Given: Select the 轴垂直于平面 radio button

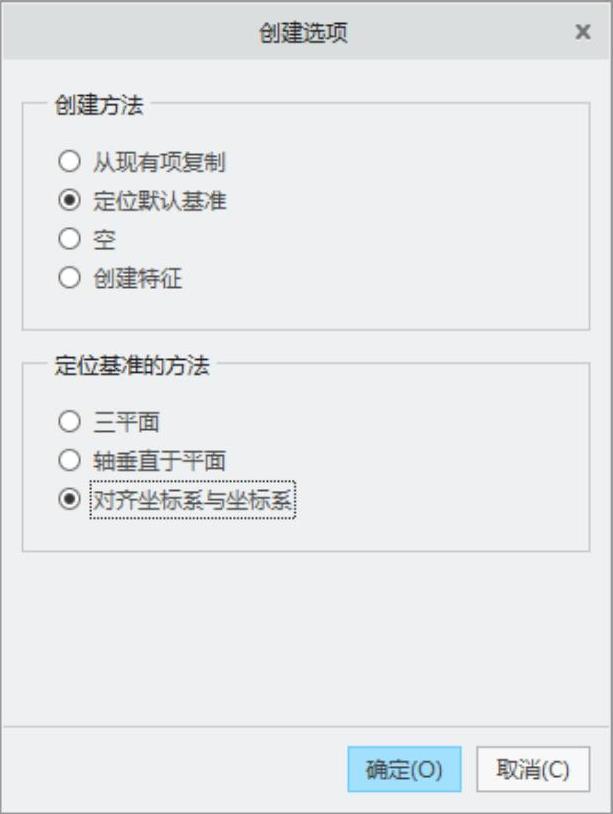Looking at the screenshot, I should tap(69, 461).
